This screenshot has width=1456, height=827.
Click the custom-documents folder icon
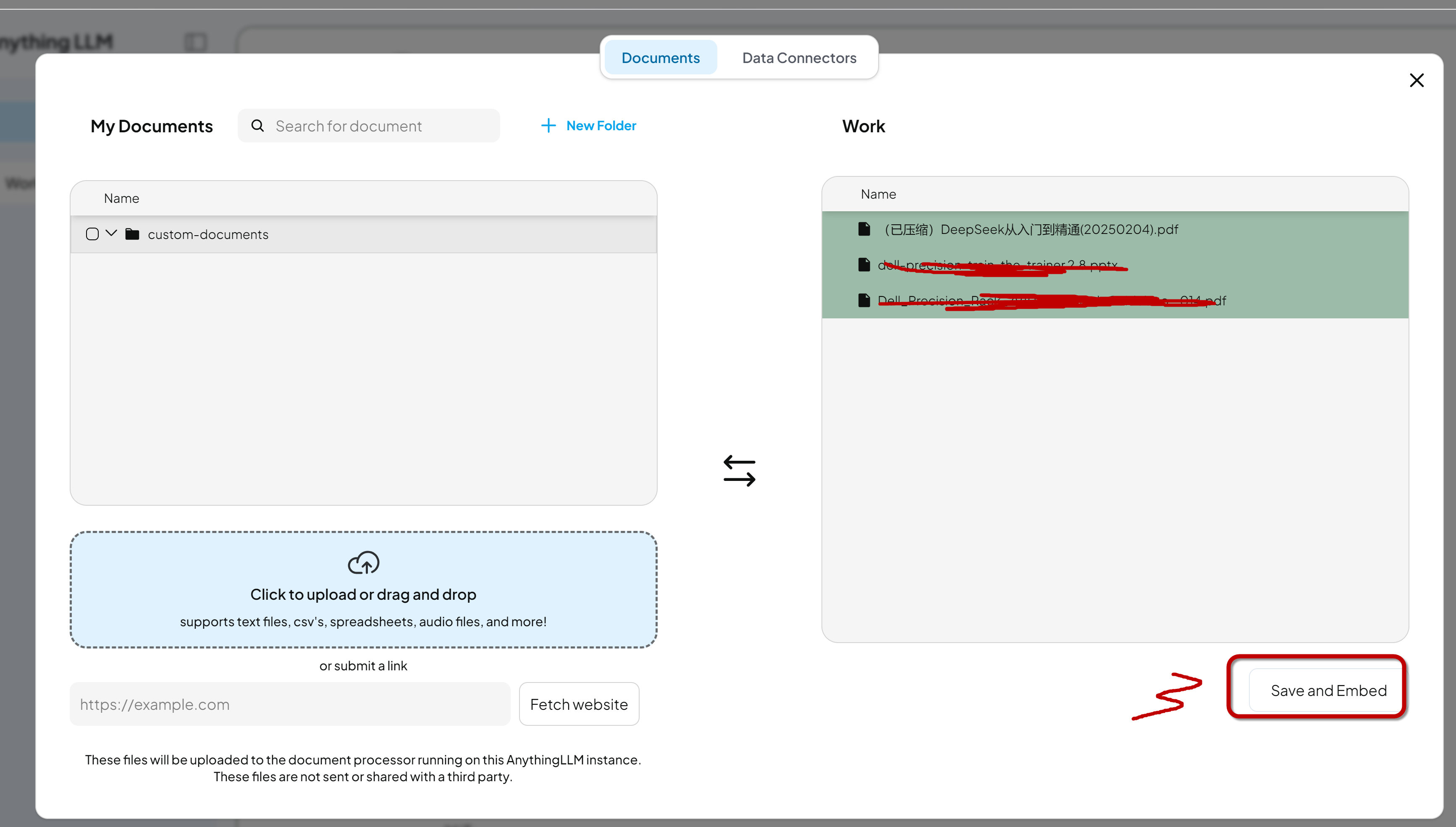point(132,234)
